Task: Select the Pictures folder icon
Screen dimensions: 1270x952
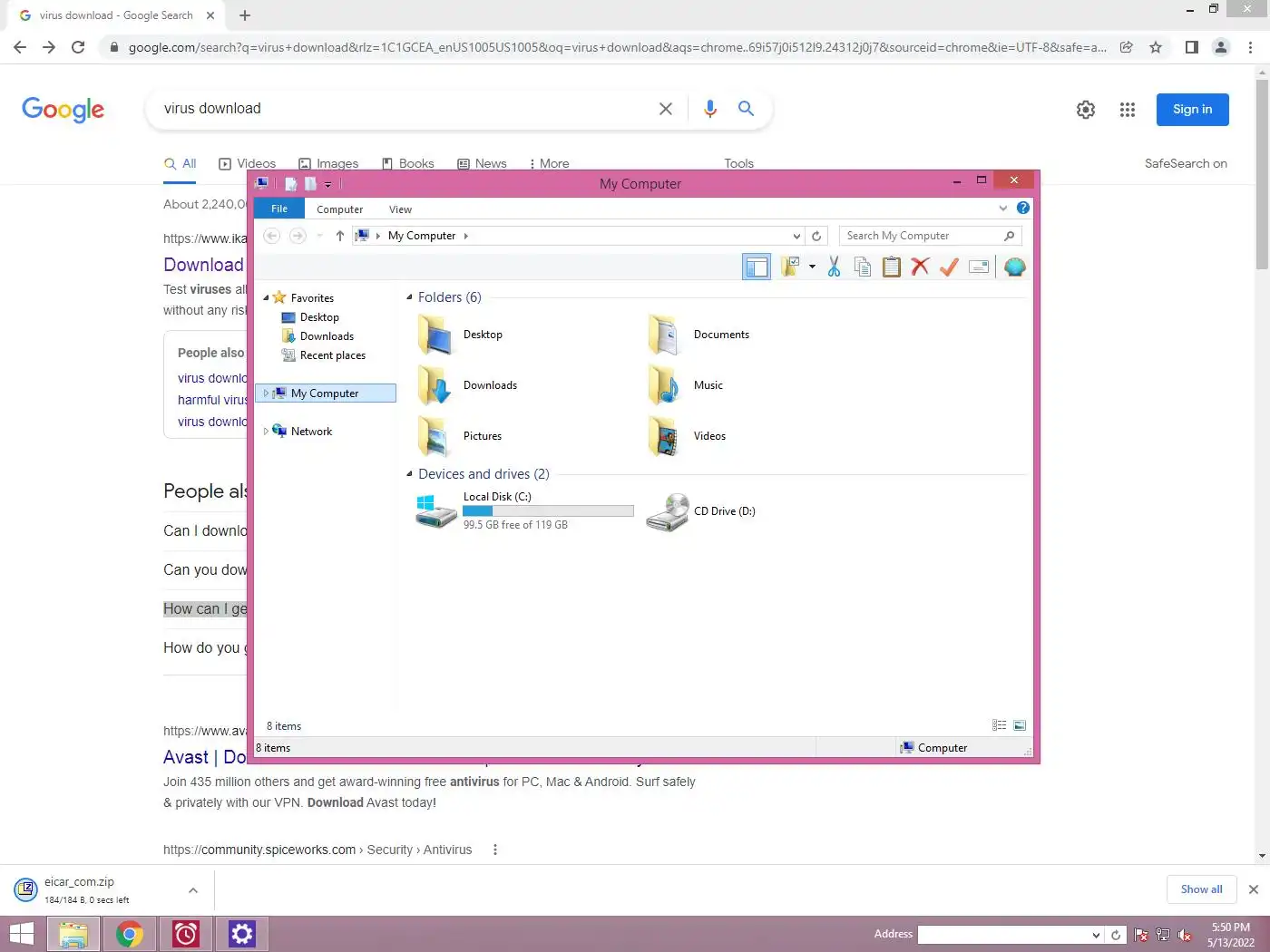Action: pyautogui.click(x=435, y=436)
